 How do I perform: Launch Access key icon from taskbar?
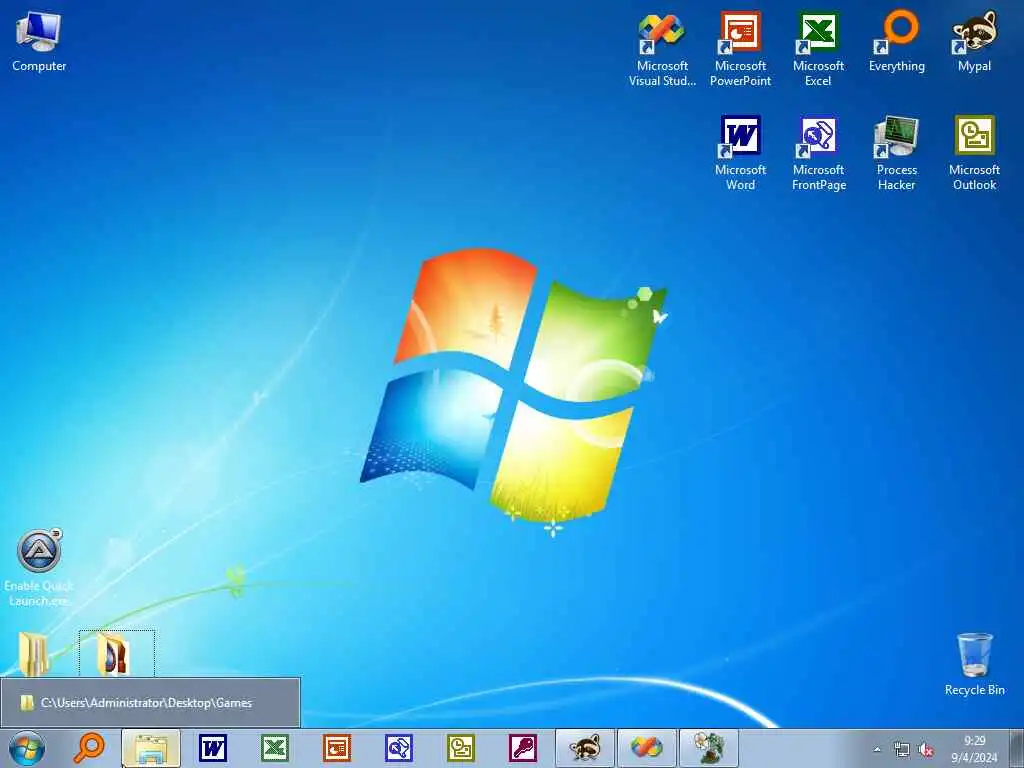tap(522, 748)
